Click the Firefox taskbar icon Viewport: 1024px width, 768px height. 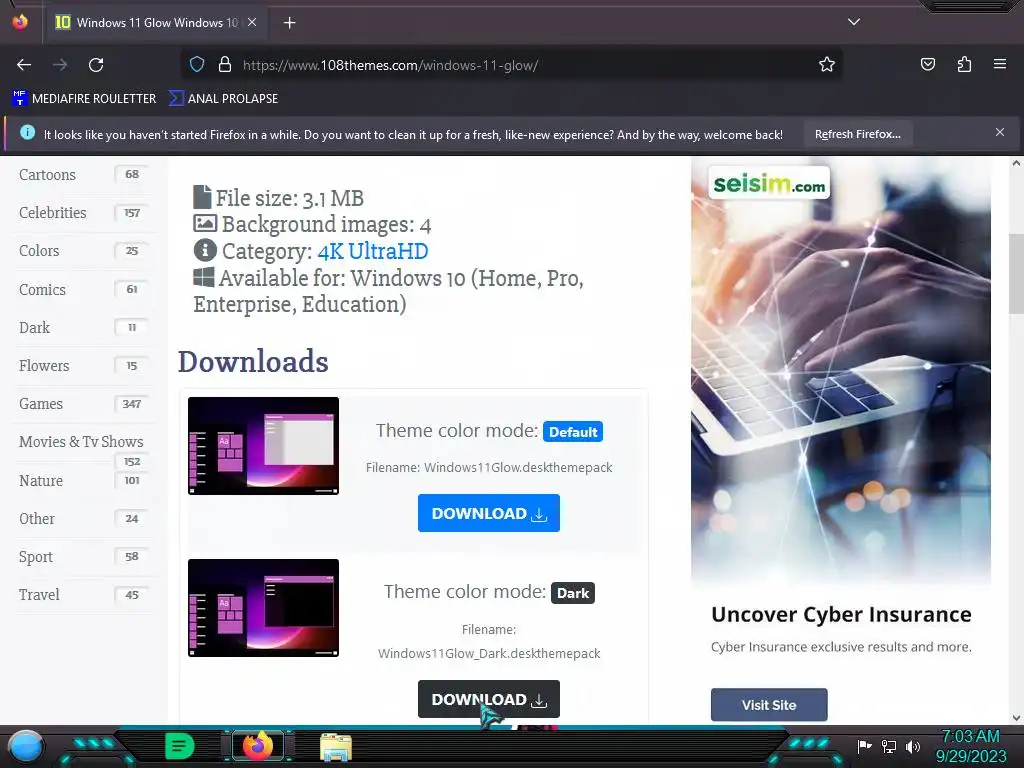(x=258, y=746)
